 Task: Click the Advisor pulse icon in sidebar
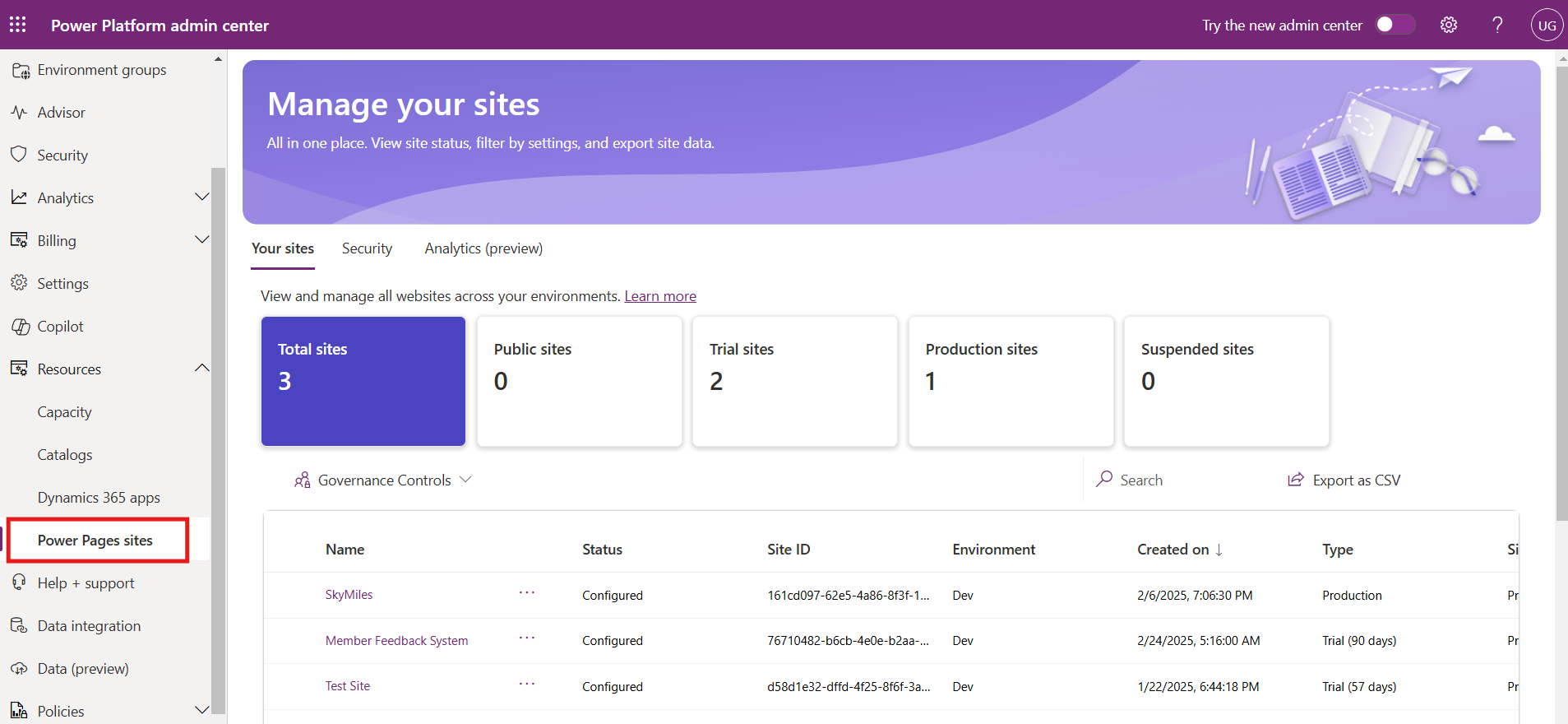[x=19, y=113]
